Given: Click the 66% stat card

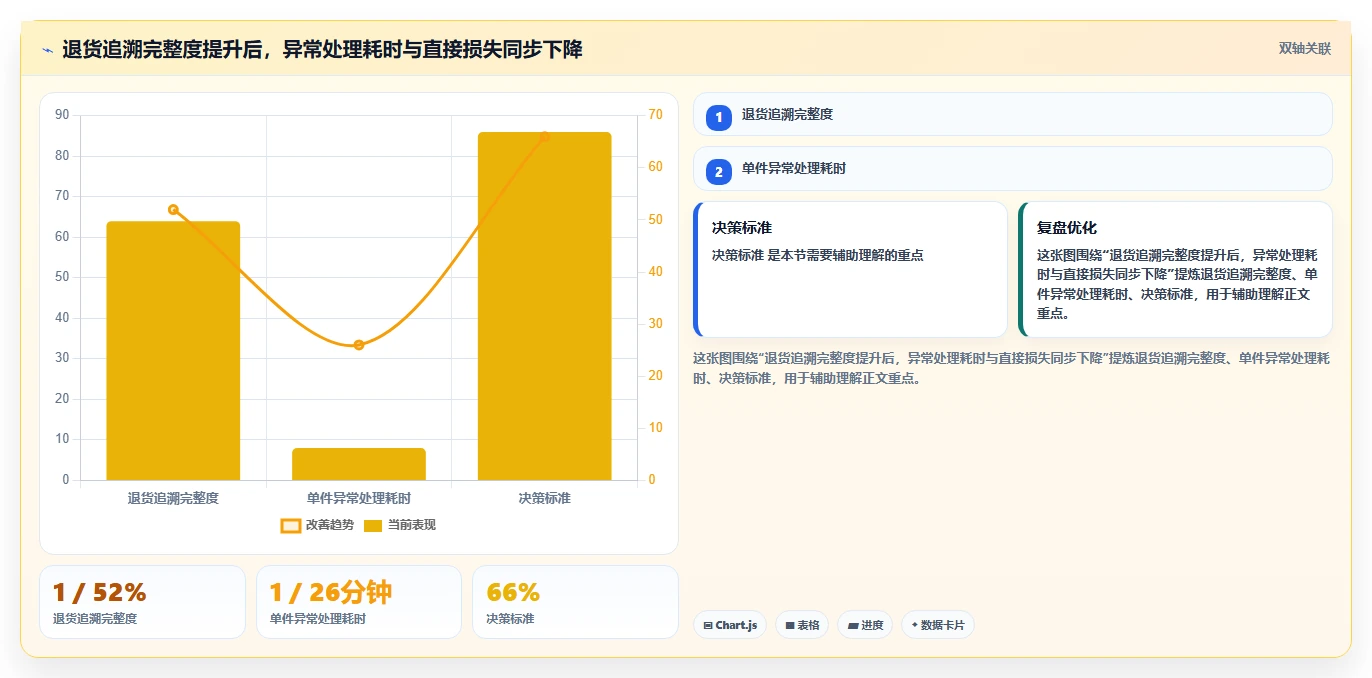Looking at the screenshot, I should tap(575, 602).
